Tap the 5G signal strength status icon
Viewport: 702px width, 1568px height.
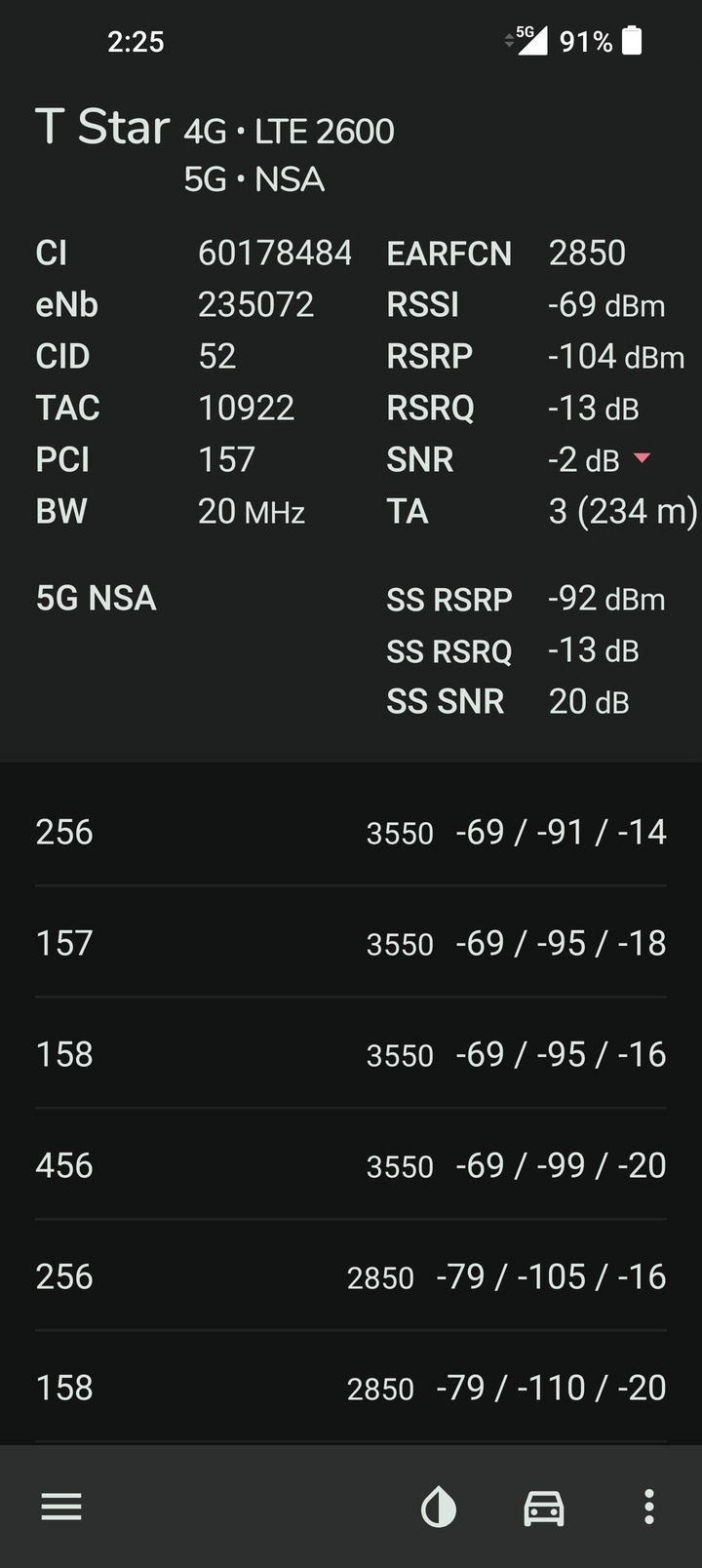pyautogui.click(x=531, y=41)
